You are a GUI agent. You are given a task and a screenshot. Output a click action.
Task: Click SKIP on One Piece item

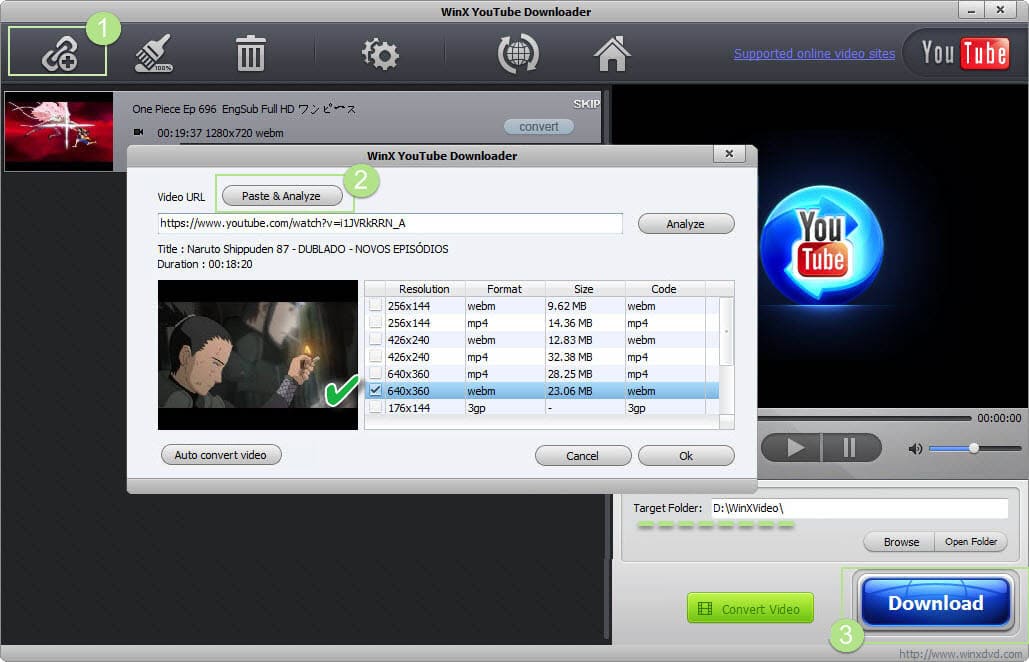click(586, 104)
